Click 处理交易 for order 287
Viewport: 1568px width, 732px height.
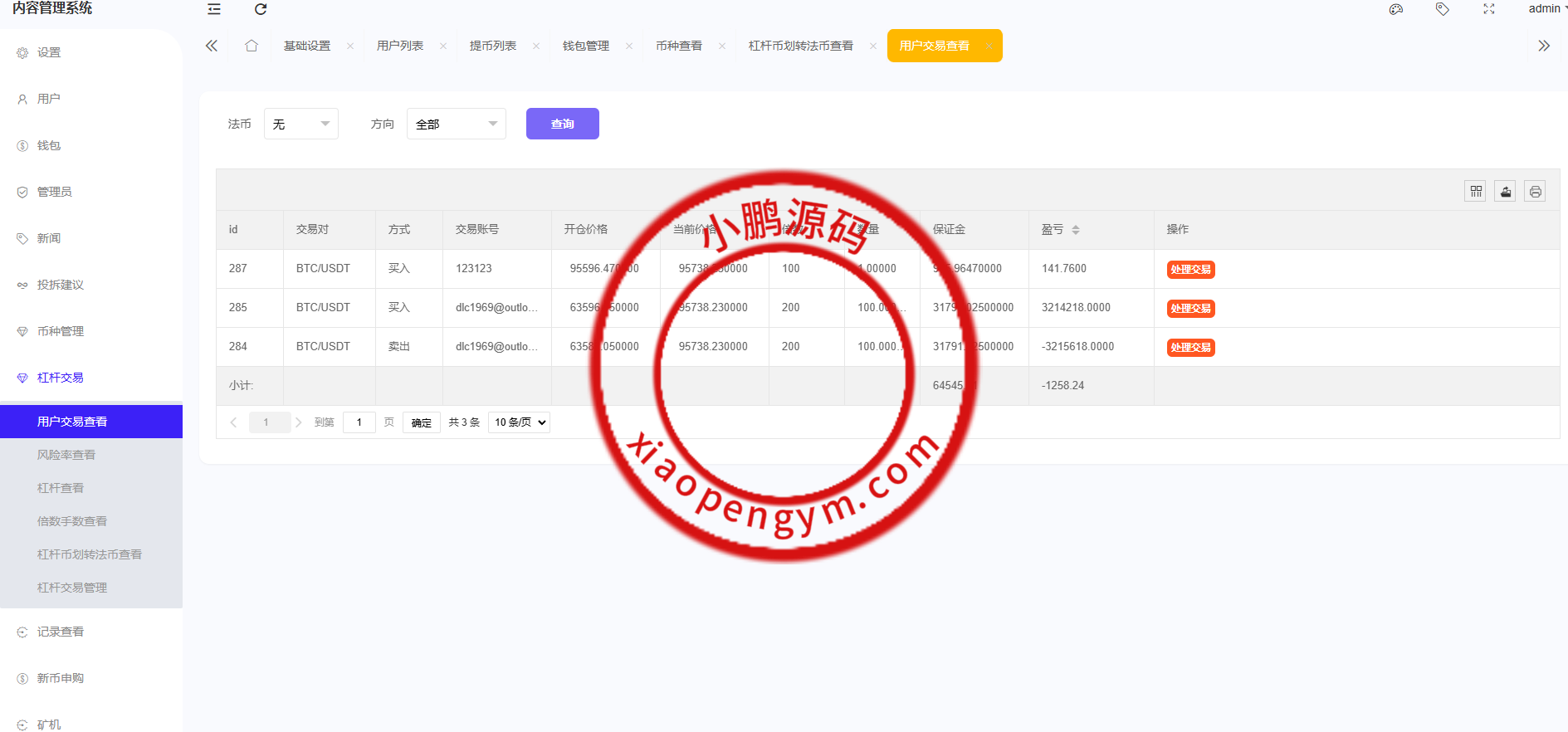click(x=1190, y=270)
